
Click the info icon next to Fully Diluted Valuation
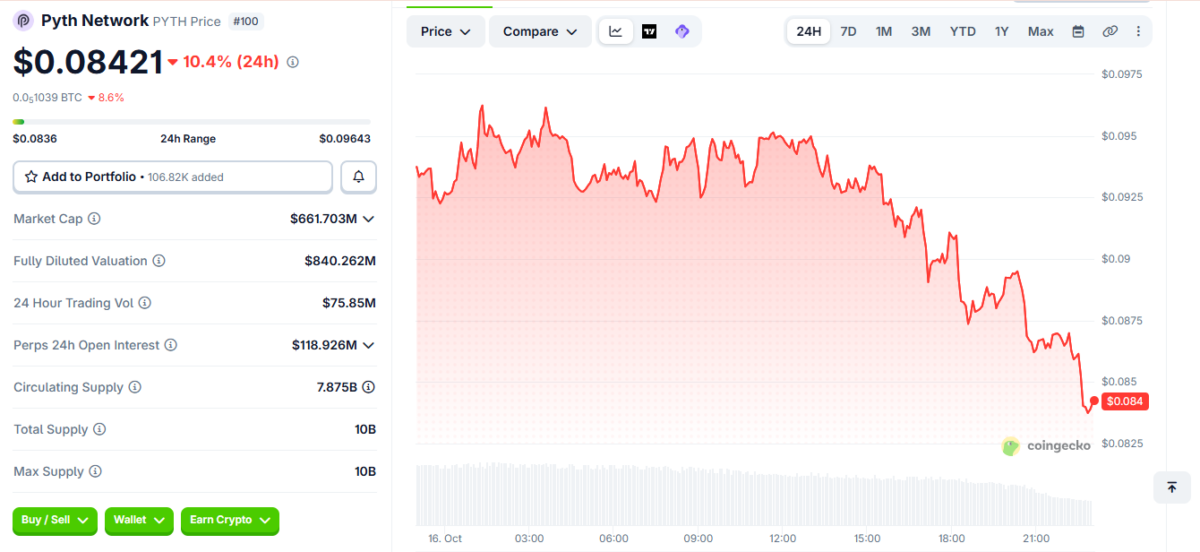tap(159, 261)
